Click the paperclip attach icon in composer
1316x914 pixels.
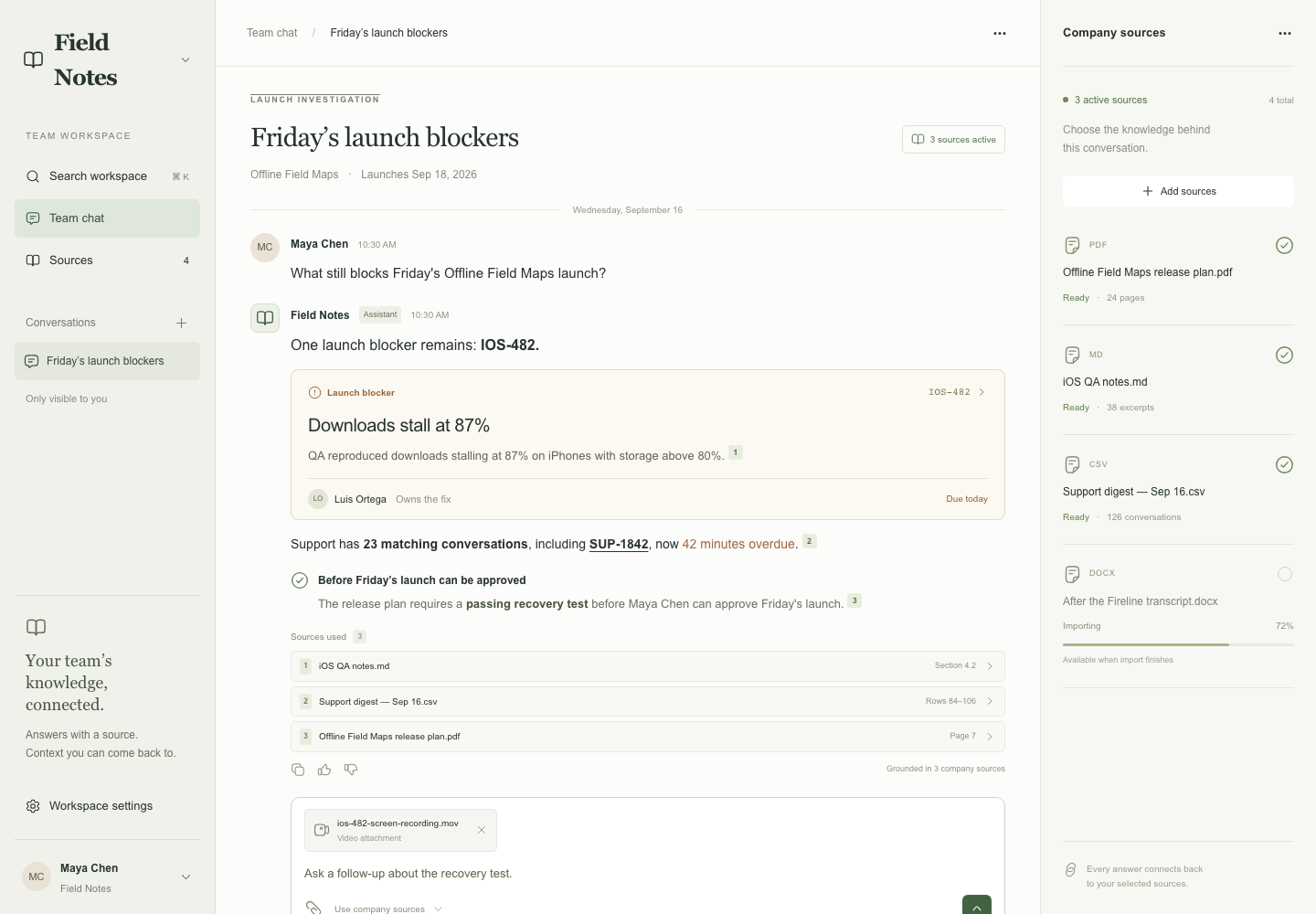point(313,908)
